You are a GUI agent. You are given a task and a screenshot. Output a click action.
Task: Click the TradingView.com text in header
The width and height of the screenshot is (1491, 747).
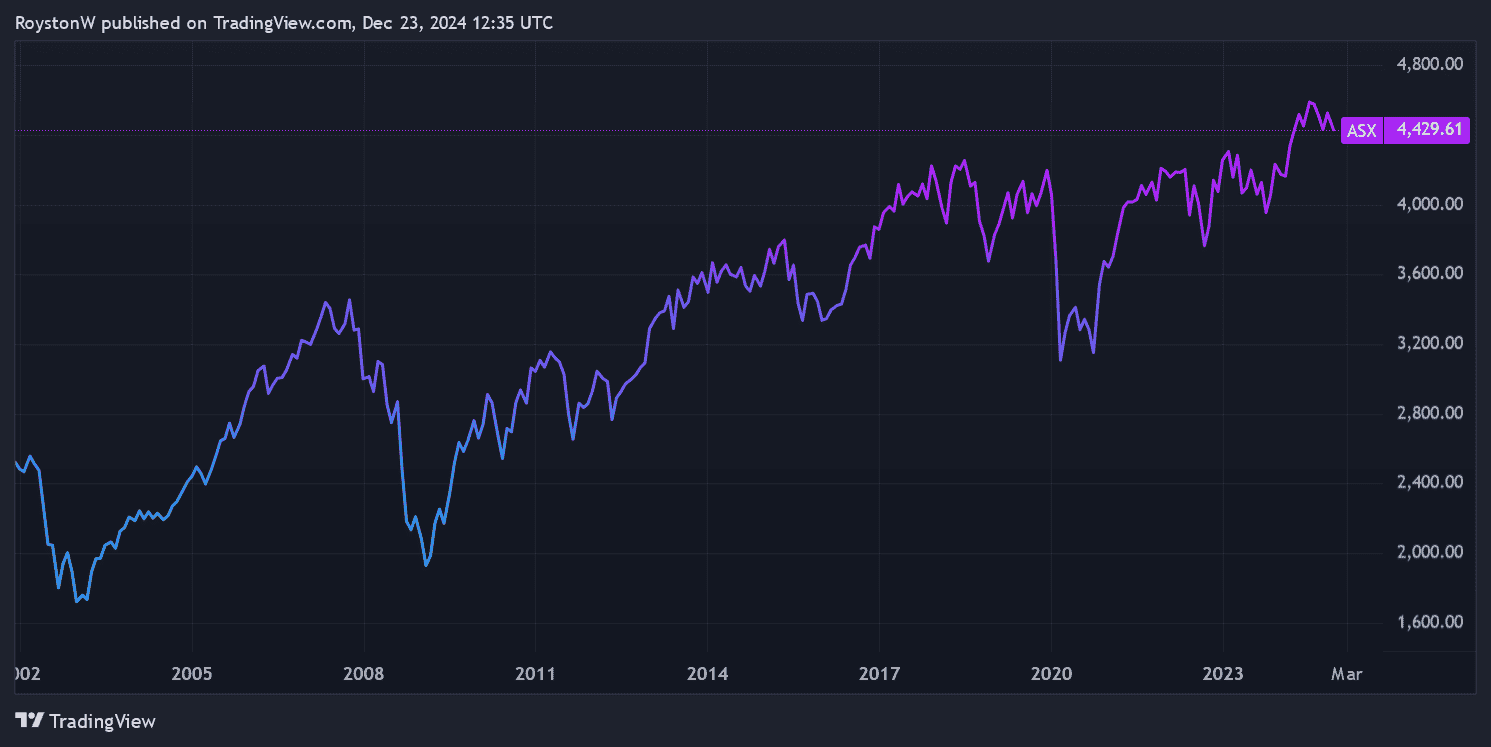(280, 23)
